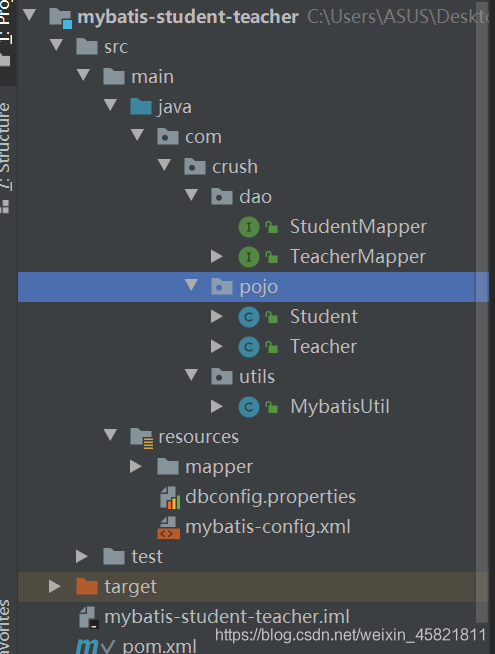Select dbconfig.properties in the tree
The image size is (495, 654).
tap(270, 498)
